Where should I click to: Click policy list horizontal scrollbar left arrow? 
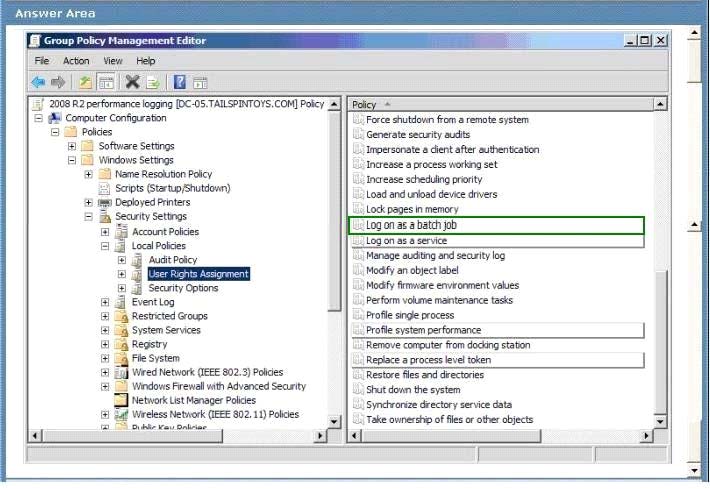click(355, 436)
